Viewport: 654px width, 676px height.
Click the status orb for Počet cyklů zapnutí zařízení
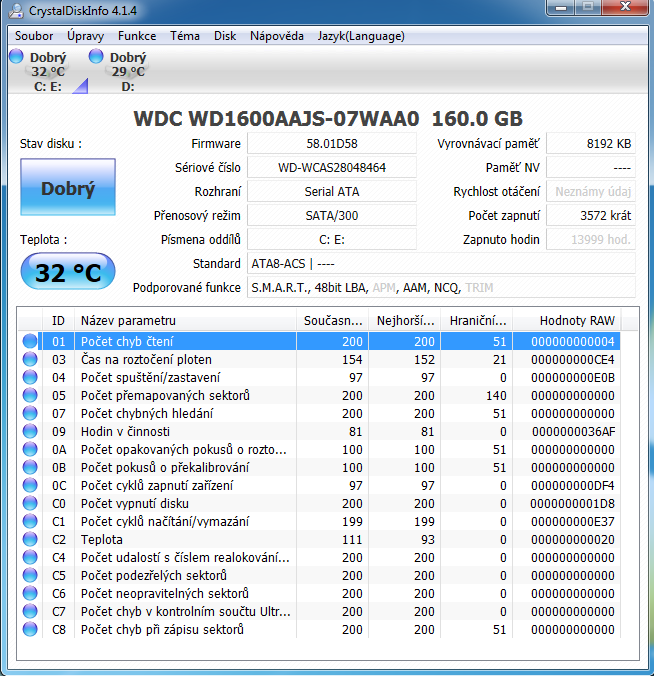point(30,485)
